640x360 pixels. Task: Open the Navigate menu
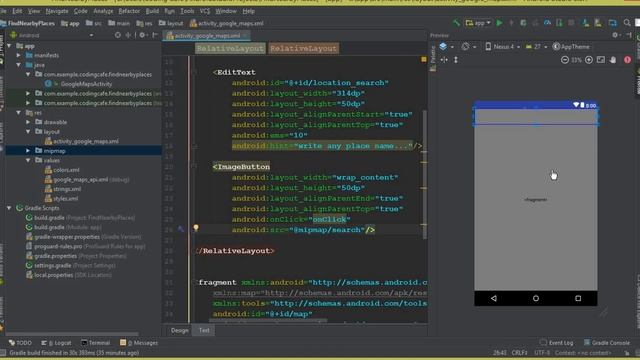[57, 11]
